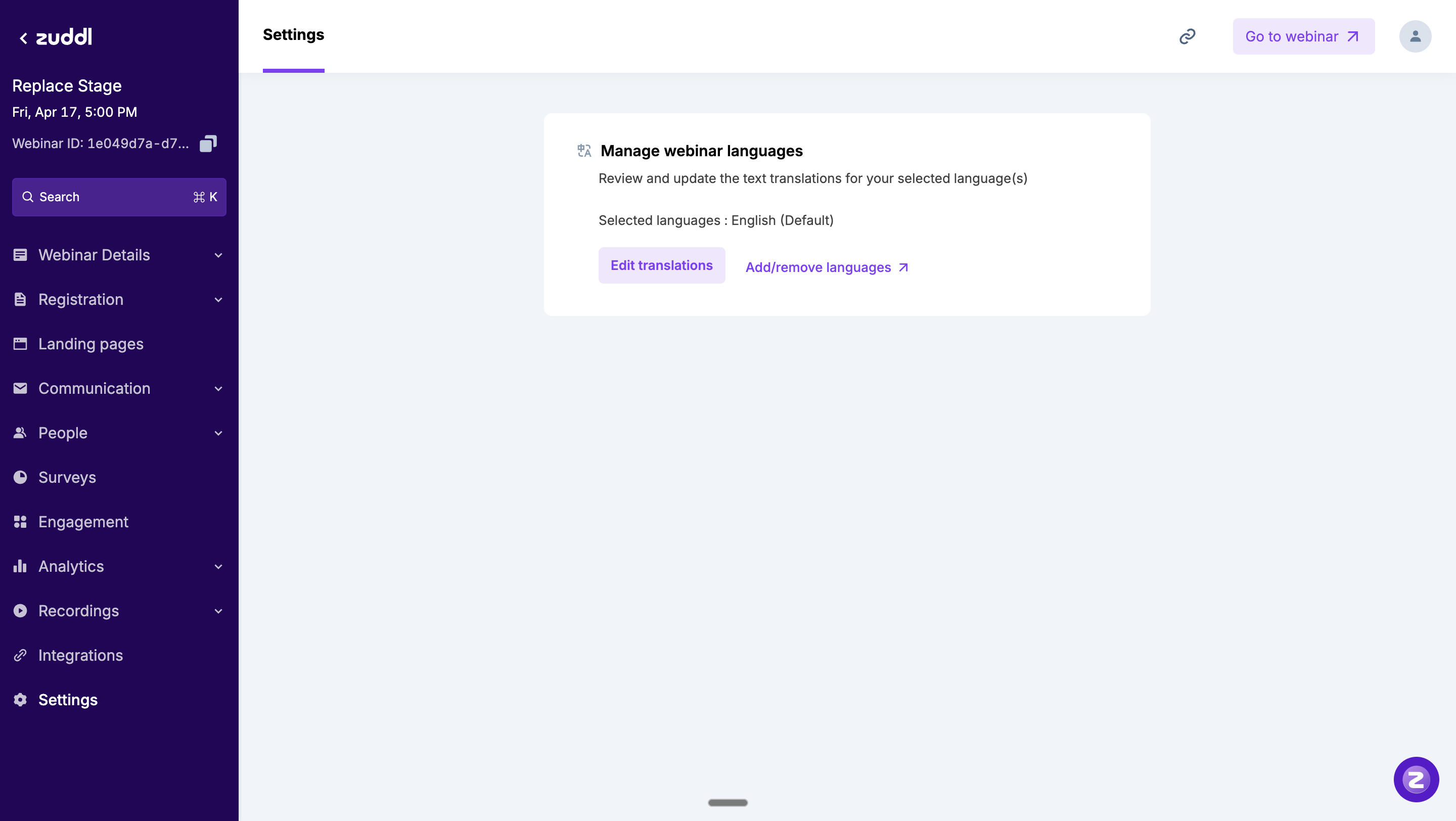1456x821 pixels.
Task: Open the Add/remove languages link
Action: tap(827, 267)
